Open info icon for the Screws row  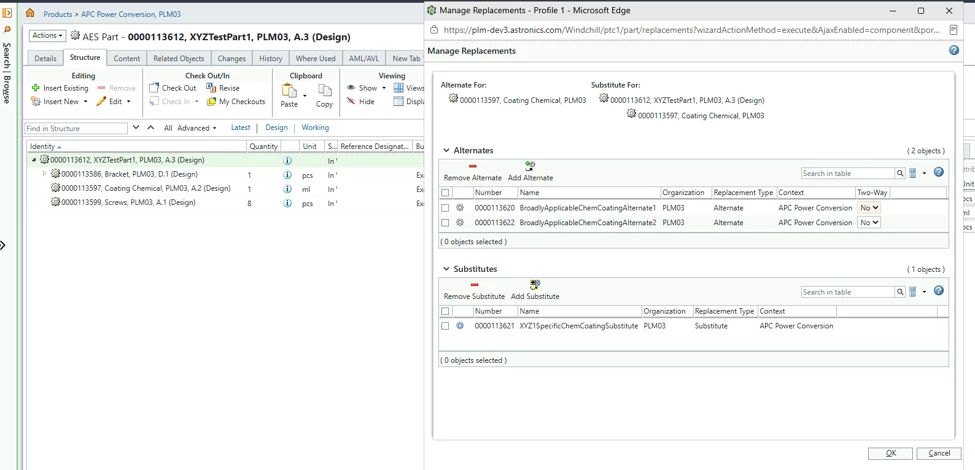click(287, 203)
